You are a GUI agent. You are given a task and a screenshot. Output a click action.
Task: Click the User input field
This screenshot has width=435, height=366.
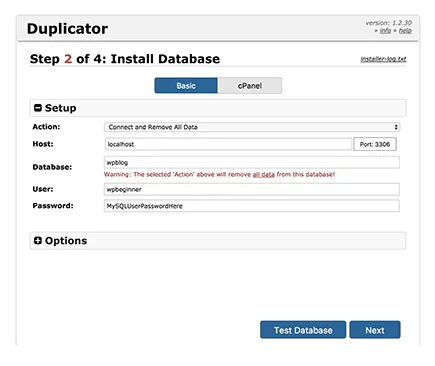tap(252, 189)
